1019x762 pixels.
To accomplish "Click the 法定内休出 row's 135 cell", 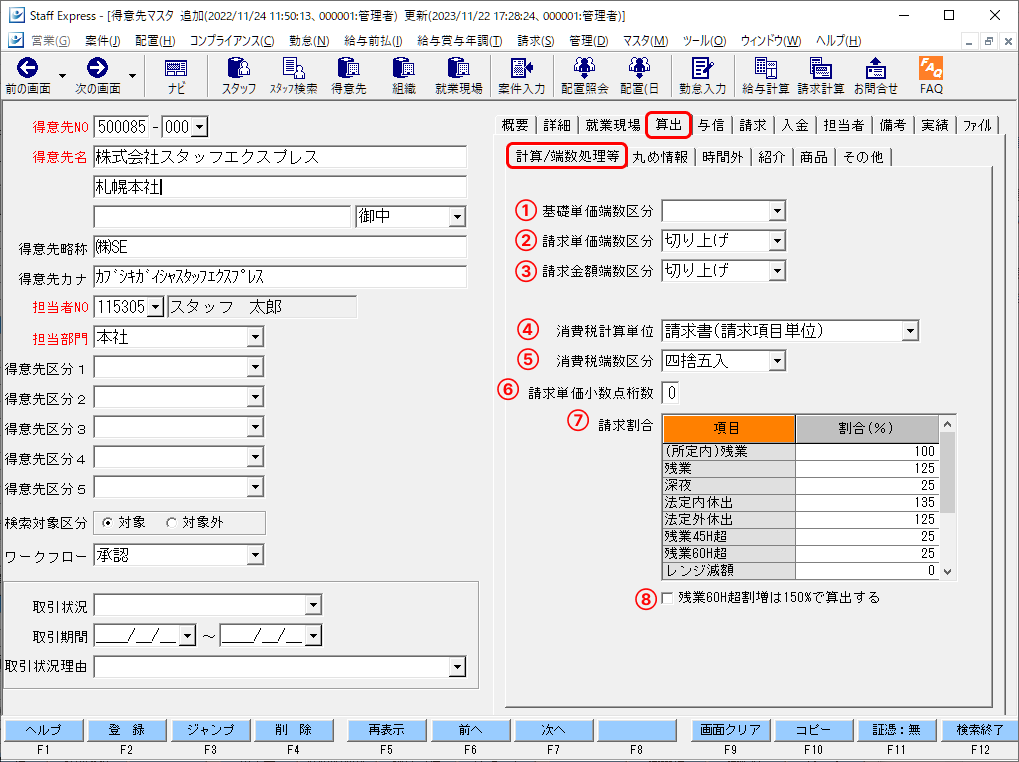I will (867, 502).
